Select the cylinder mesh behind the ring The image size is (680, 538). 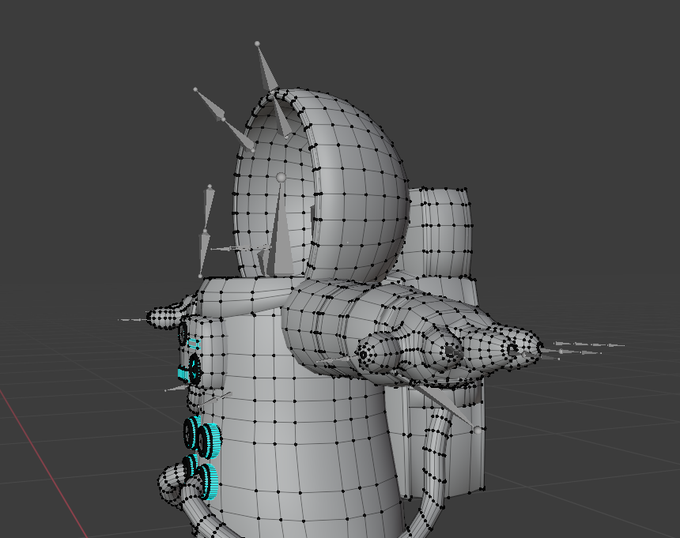(440, 232)
